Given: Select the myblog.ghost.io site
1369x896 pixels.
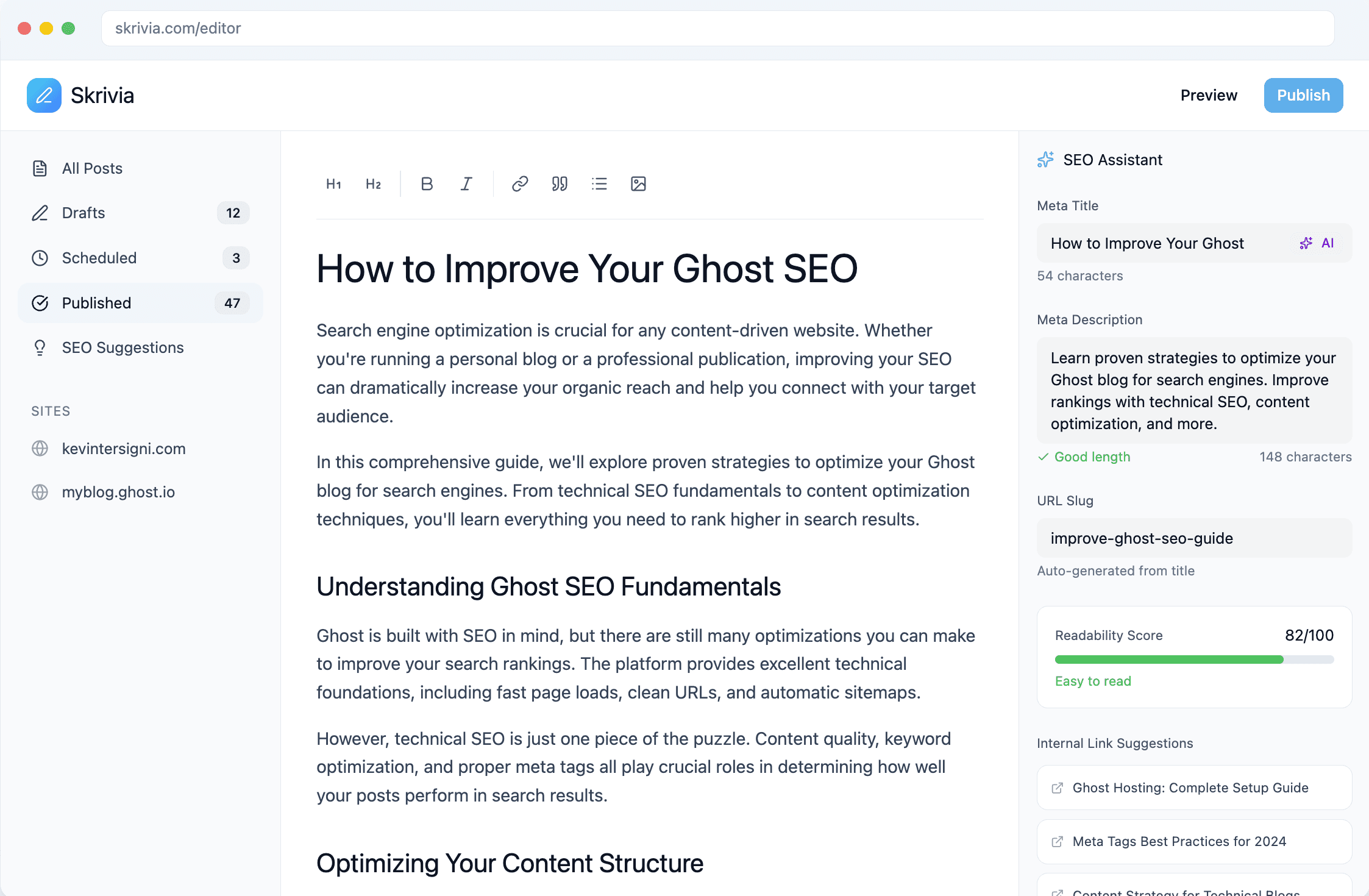Looking at the screenshot, I should tap(118, 492).
